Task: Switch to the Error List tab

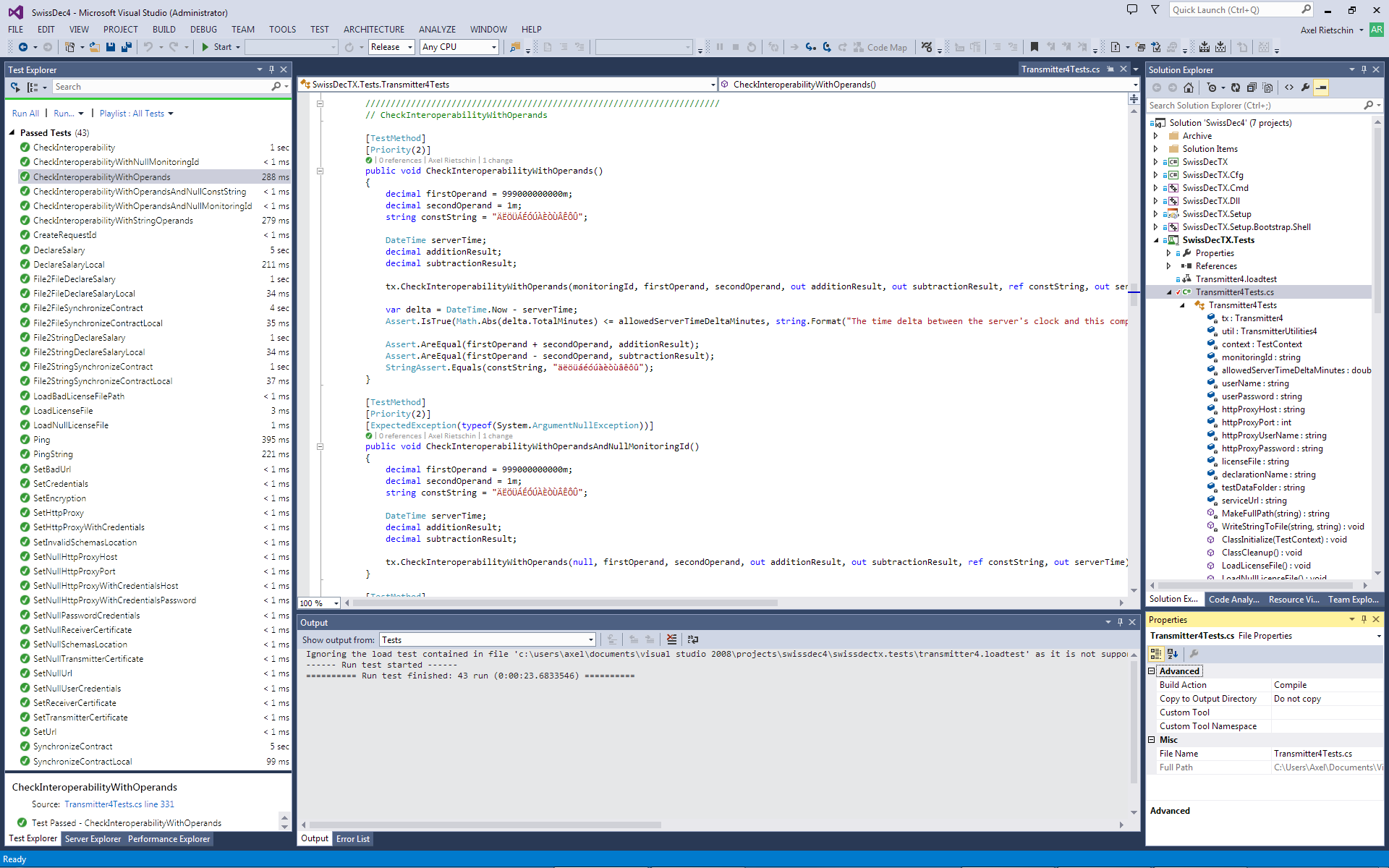Action: [x=353, y=839]
